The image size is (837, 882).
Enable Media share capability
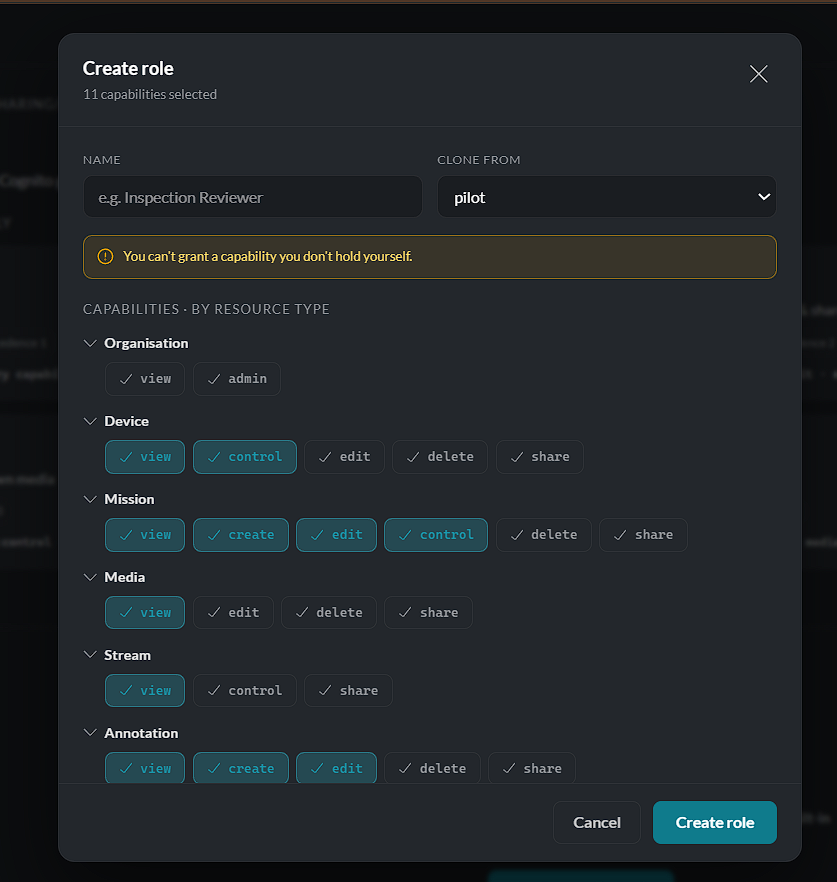(x=428, y=613)
